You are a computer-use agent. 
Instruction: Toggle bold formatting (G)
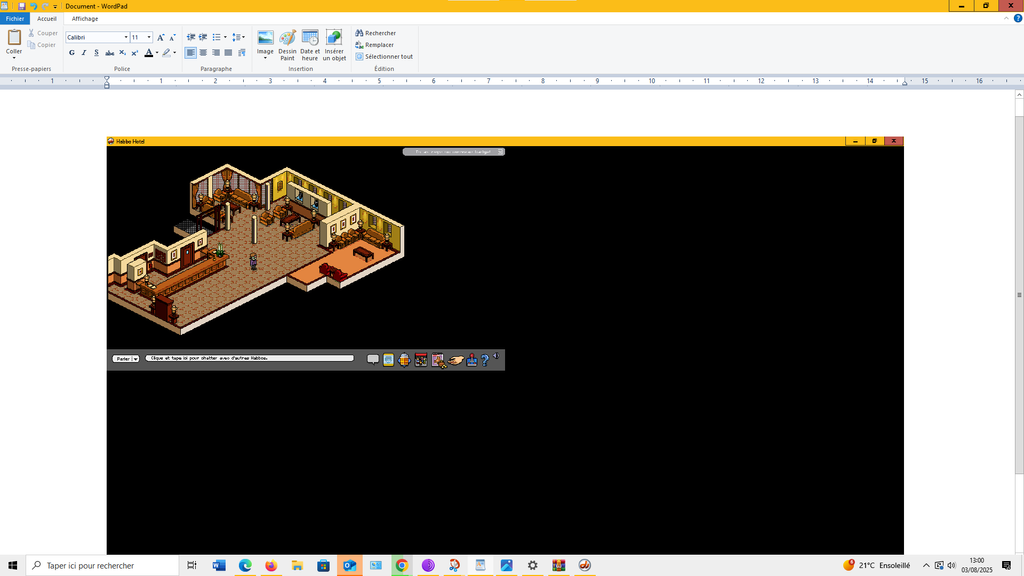[71, 53]
